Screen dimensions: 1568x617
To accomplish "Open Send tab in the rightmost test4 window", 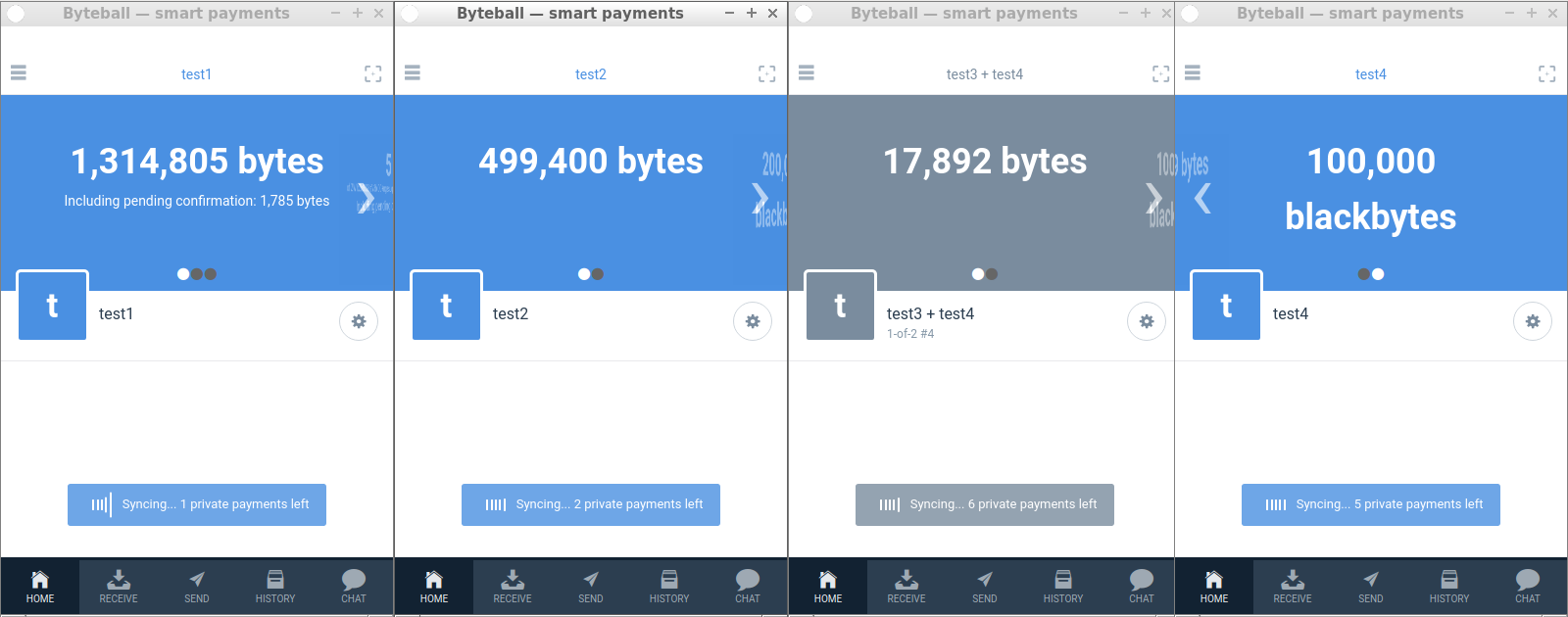I will point(1371,587).
